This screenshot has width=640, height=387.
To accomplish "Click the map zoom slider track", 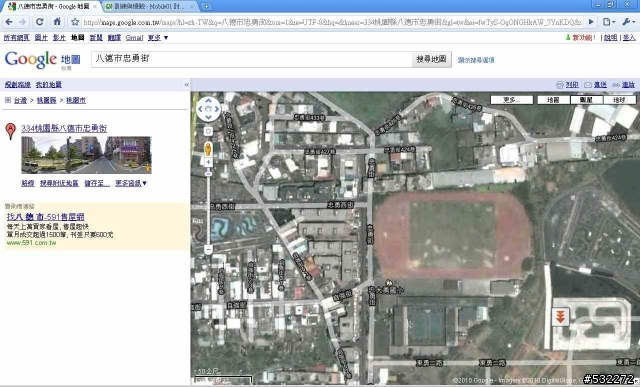I will pos(208,208).
